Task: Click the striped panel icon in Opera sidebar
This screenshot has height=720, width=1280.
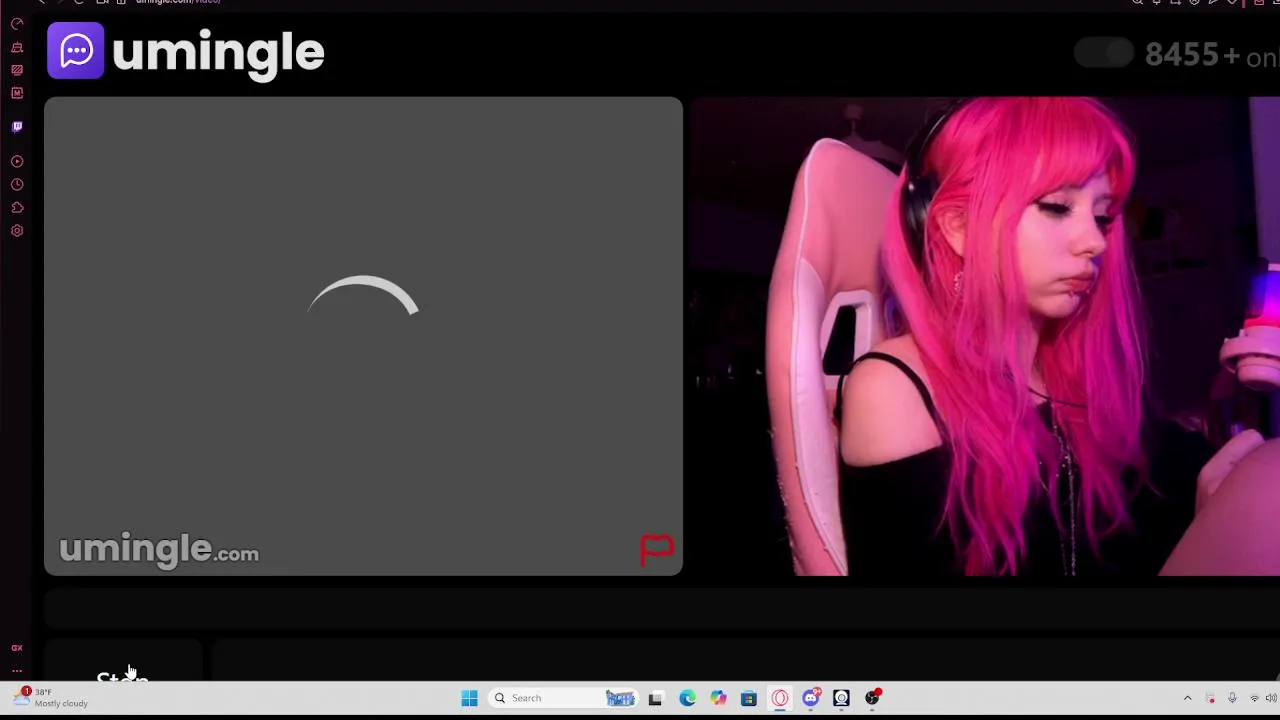Action: (x=17, y=70)
